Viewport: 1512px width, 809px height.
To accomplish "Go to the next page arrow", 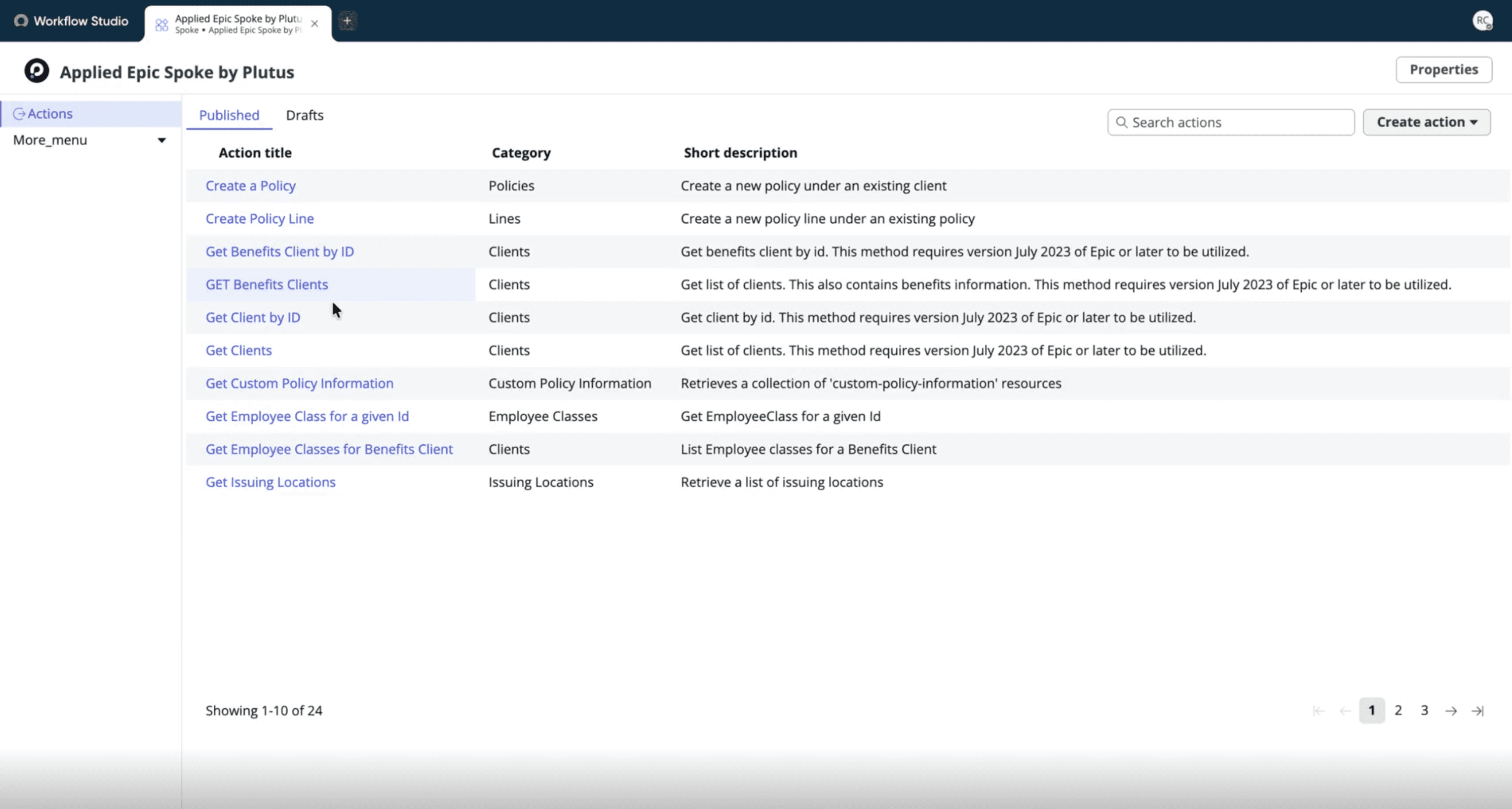I will tap(1451, 711).
